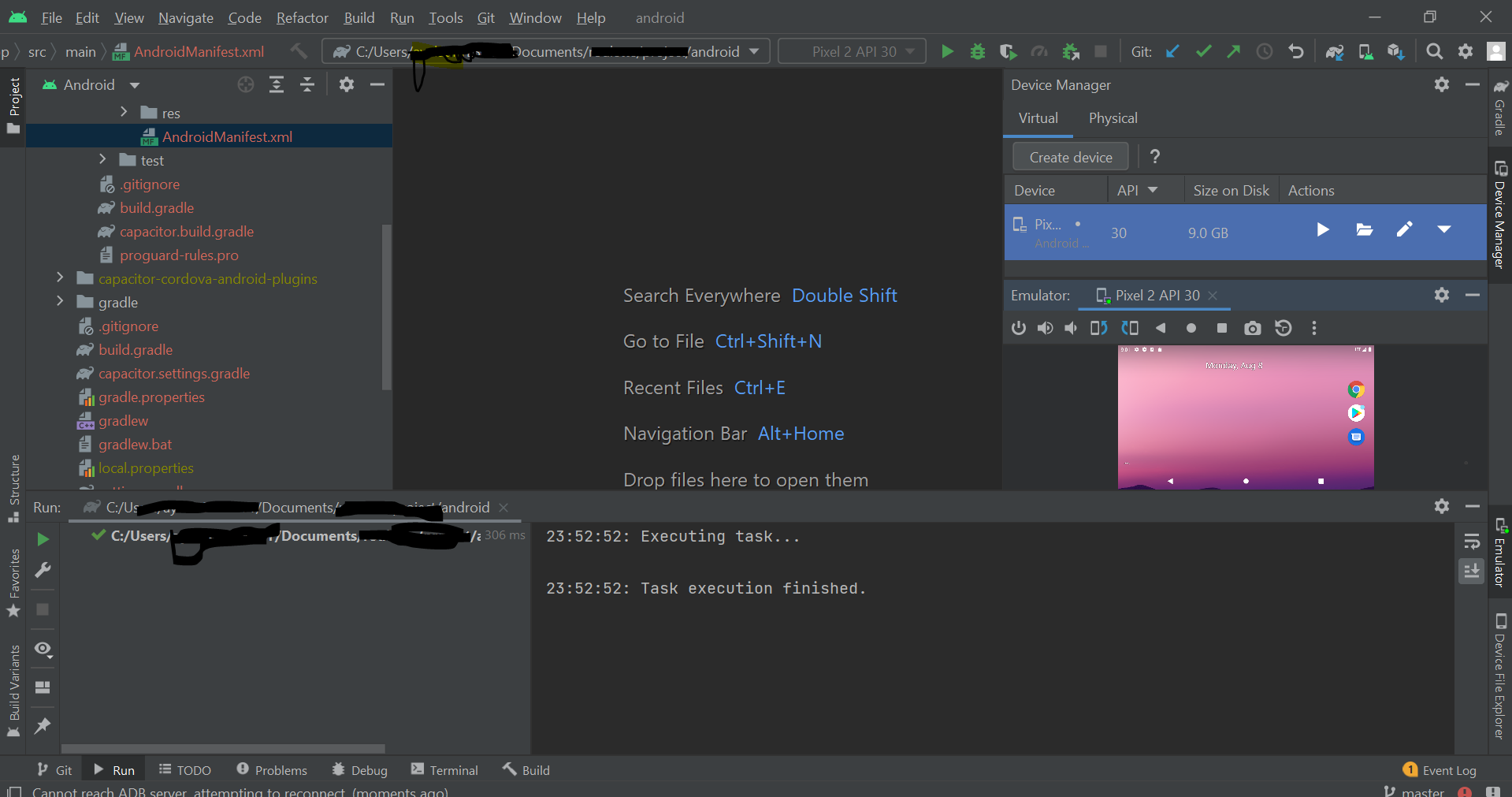Open the Refactor menu
The image size is (1512, 797).
(302, 17)
